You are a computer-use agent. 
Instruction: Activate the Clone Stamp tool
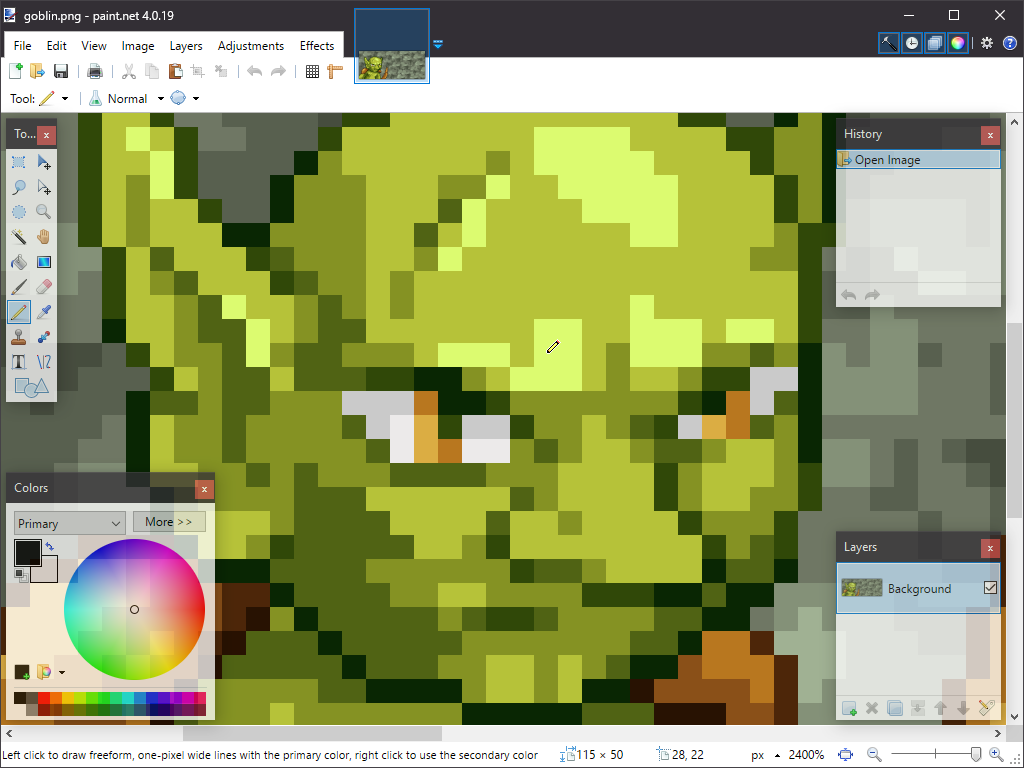tap(18, 337)
